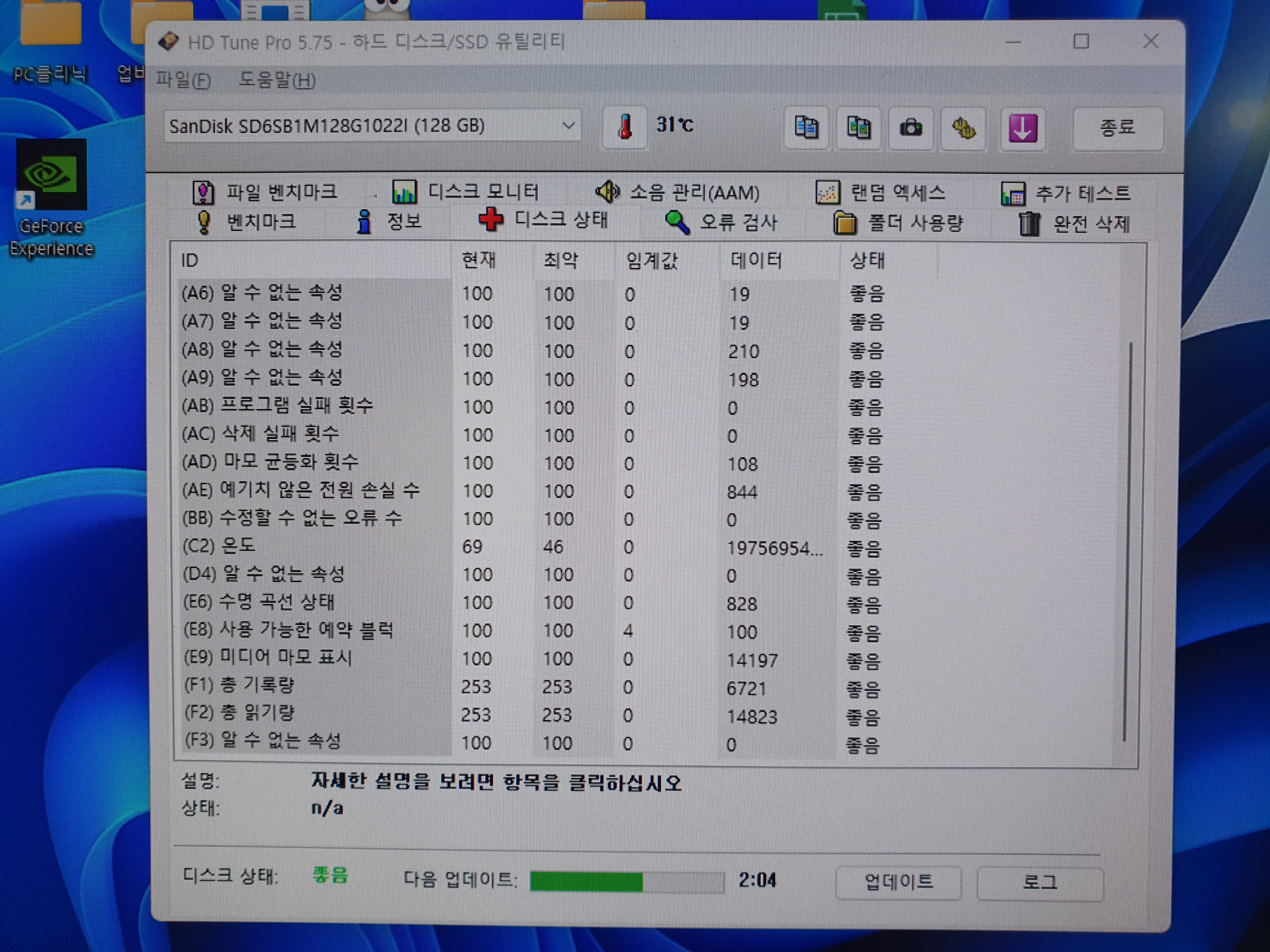
Task: Select the (AE) 예기치 않은 전원 손실 수 row
Action: [x=534, y=490]
